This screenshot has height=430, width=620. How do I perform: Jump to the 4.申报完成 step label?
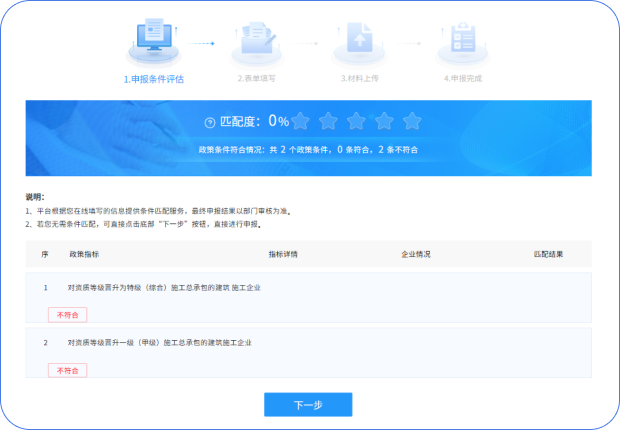[461, 78]
